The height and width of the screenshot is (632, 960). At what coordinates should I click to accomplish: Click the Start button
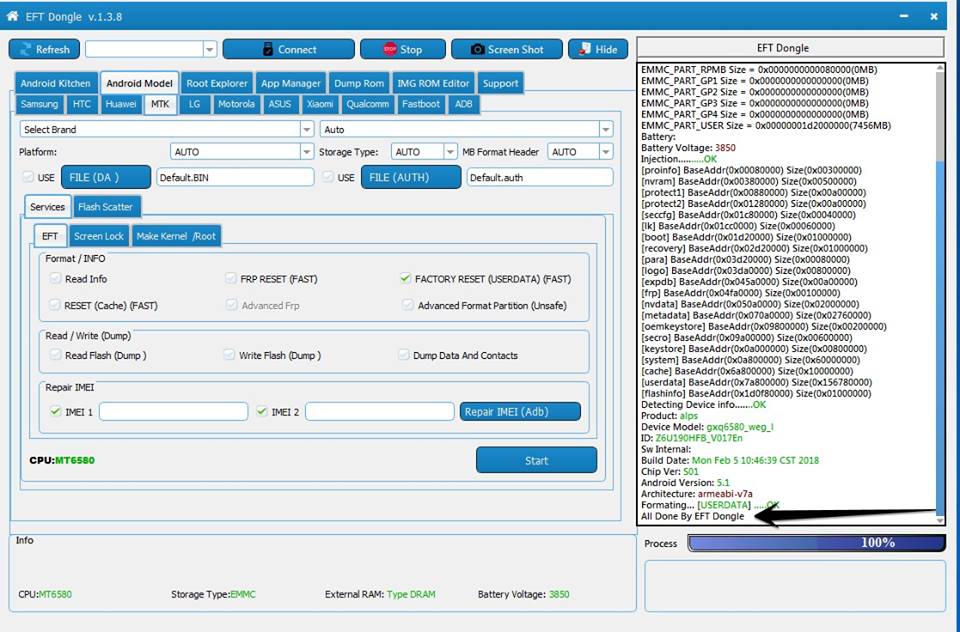pos(536,461)
